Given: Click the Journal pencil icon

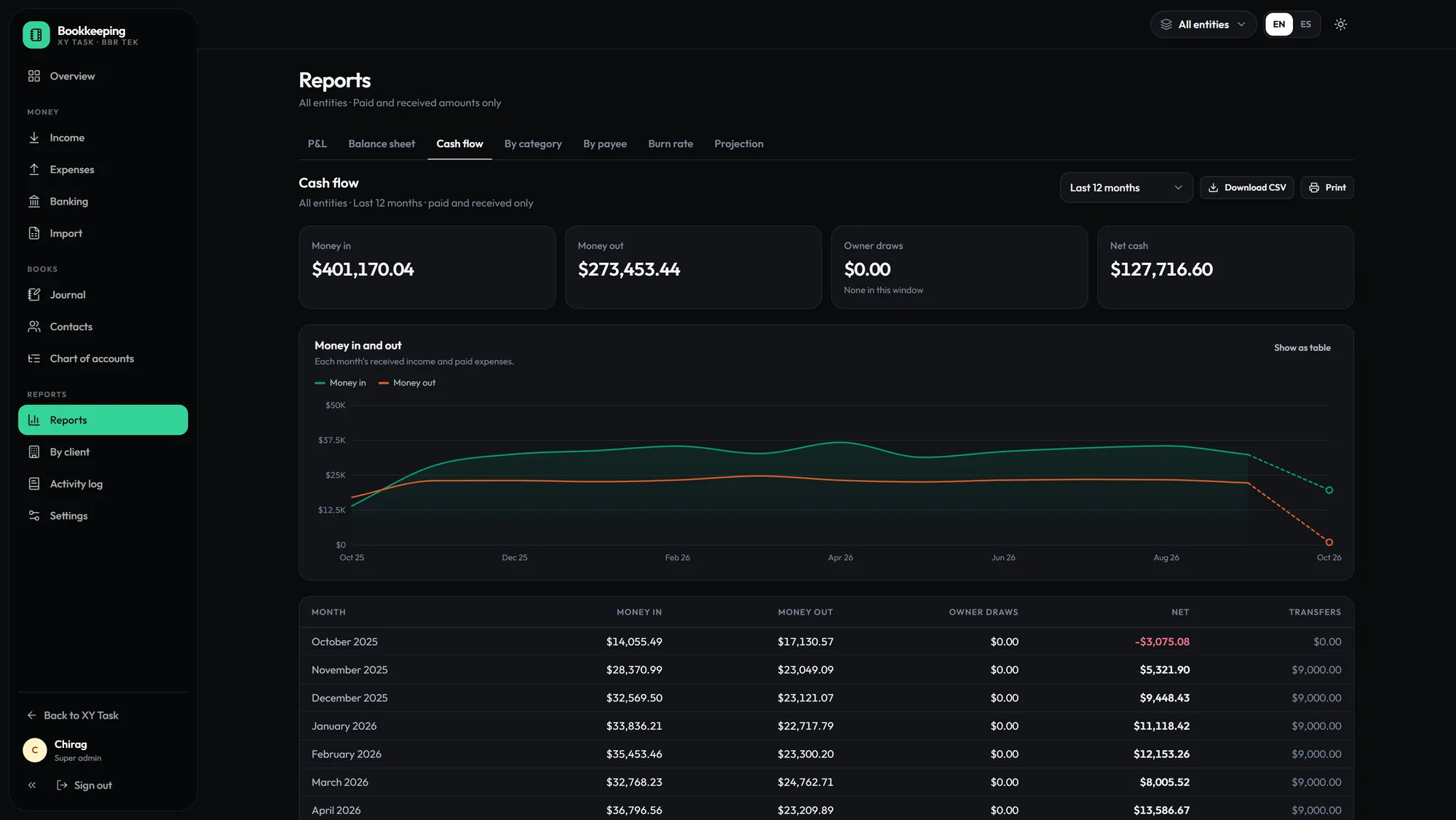Looking at the screenshot, I should point(34,295).
